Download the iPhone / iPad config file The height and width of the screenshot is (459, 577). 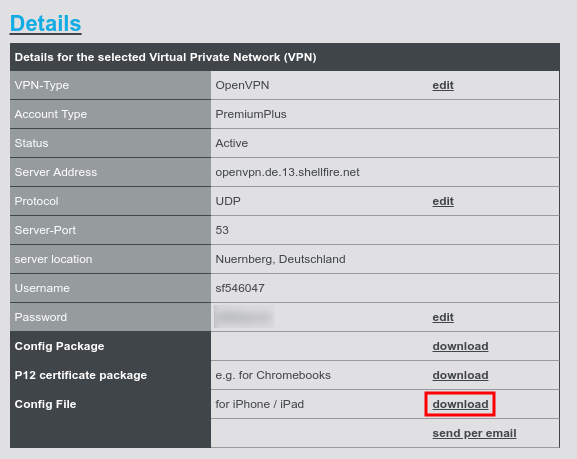point(460,404)
